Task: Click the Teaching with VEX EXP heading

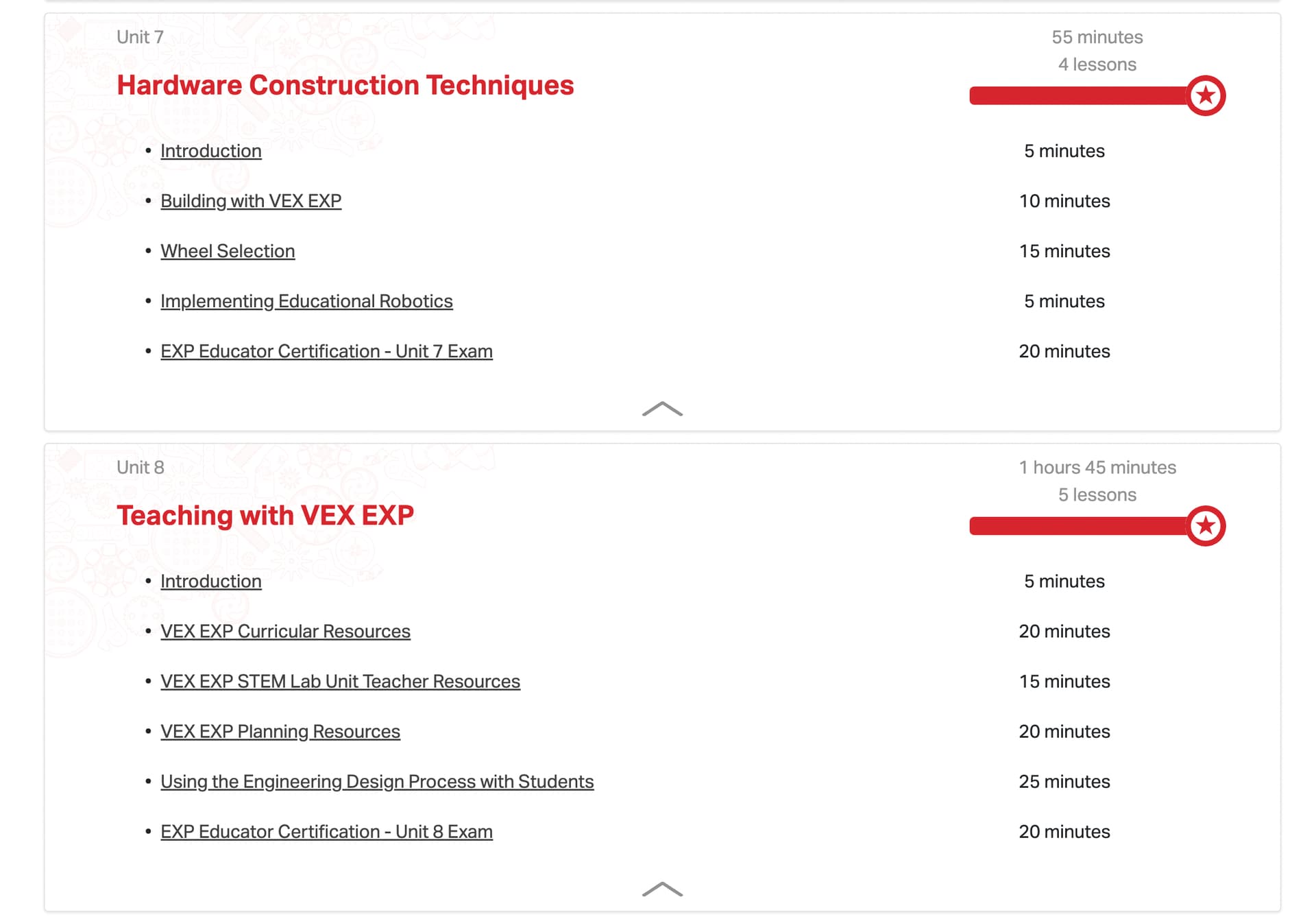Action: (x=265, y=516)
